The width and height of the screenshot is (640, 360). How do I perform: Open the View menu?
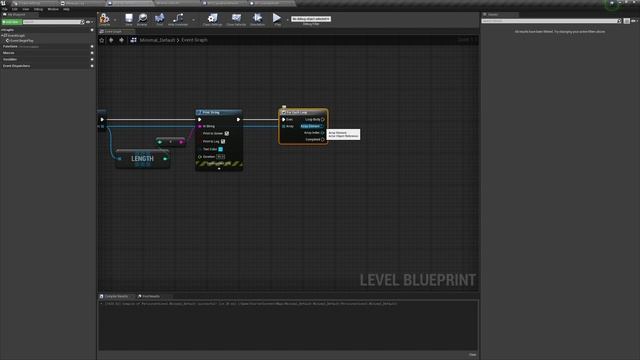click(x=26, y=9)
